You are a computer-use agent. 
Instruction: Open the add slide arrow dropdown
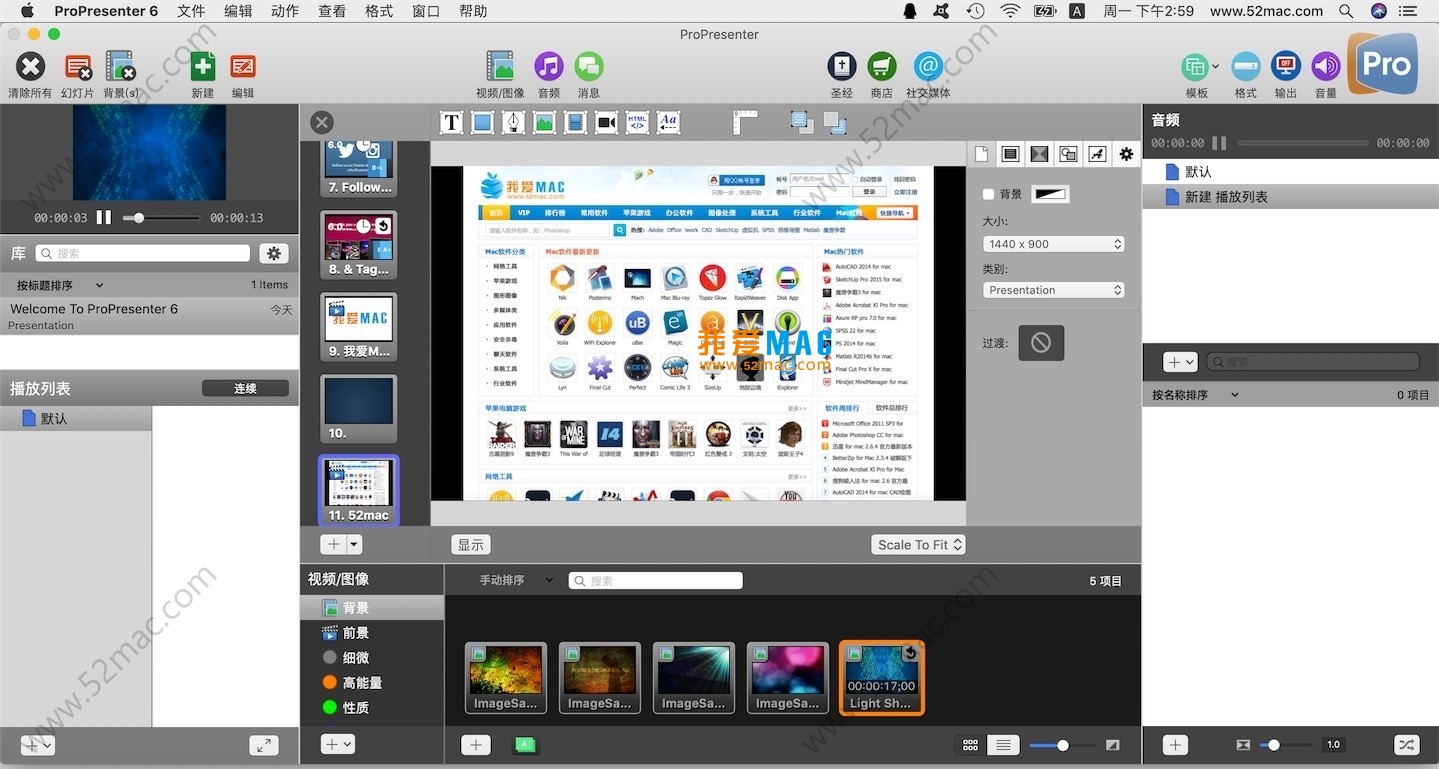point(354,545)
